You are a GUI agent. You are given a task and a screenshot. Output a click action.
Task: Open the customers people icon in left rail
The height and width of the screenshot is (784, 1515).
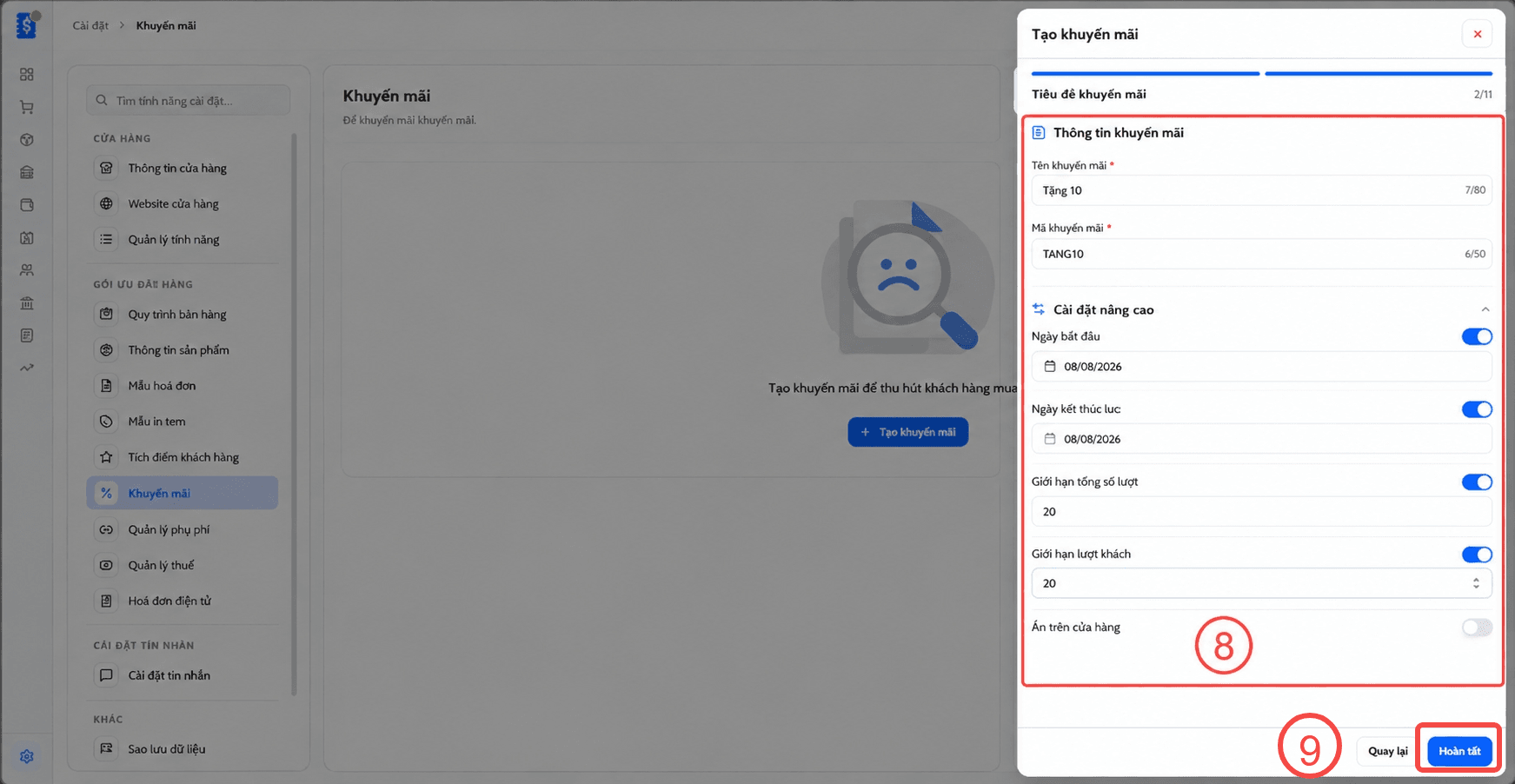point(27,270)
